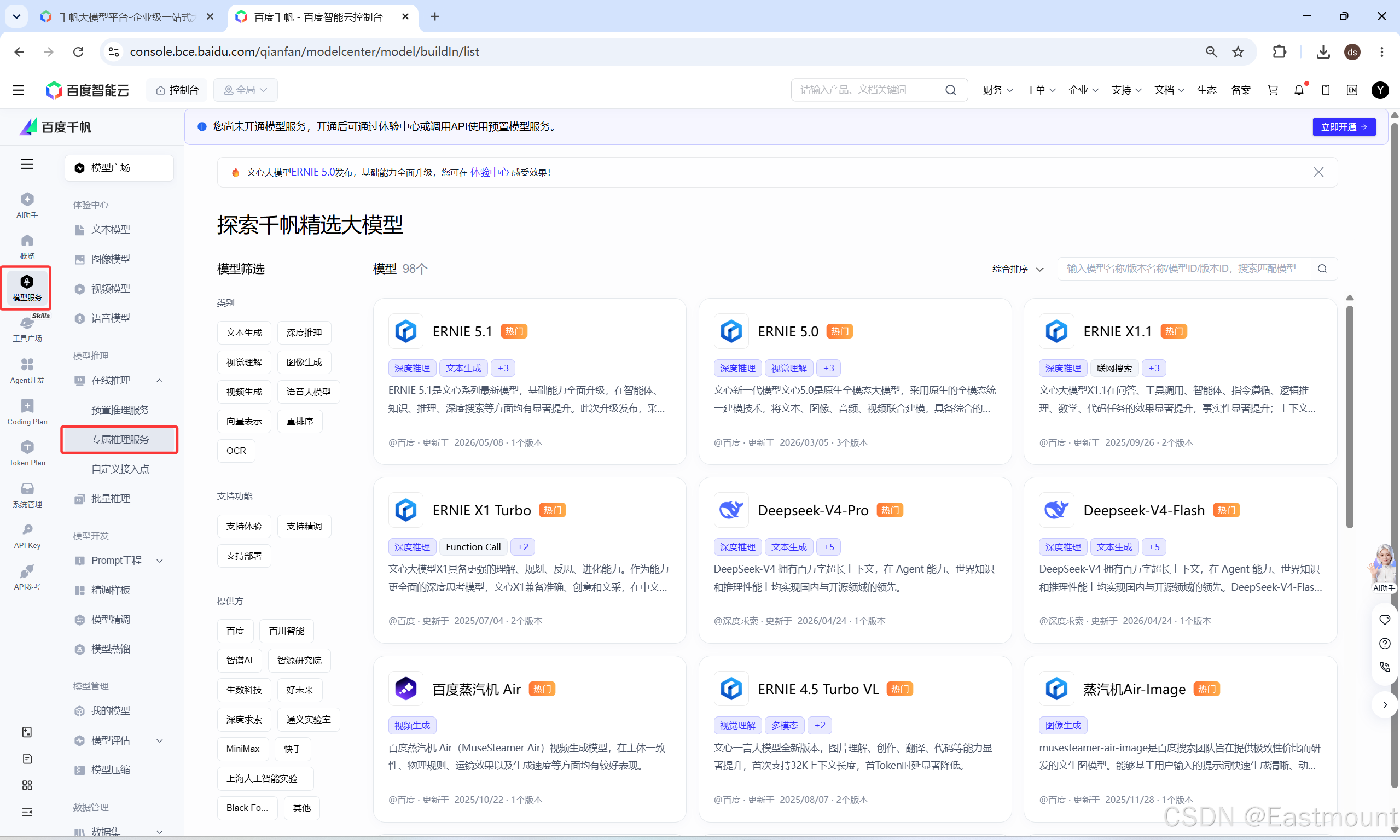Filter models by 文本生成 category
This screenshot has height=840, width=1400.
244,333
